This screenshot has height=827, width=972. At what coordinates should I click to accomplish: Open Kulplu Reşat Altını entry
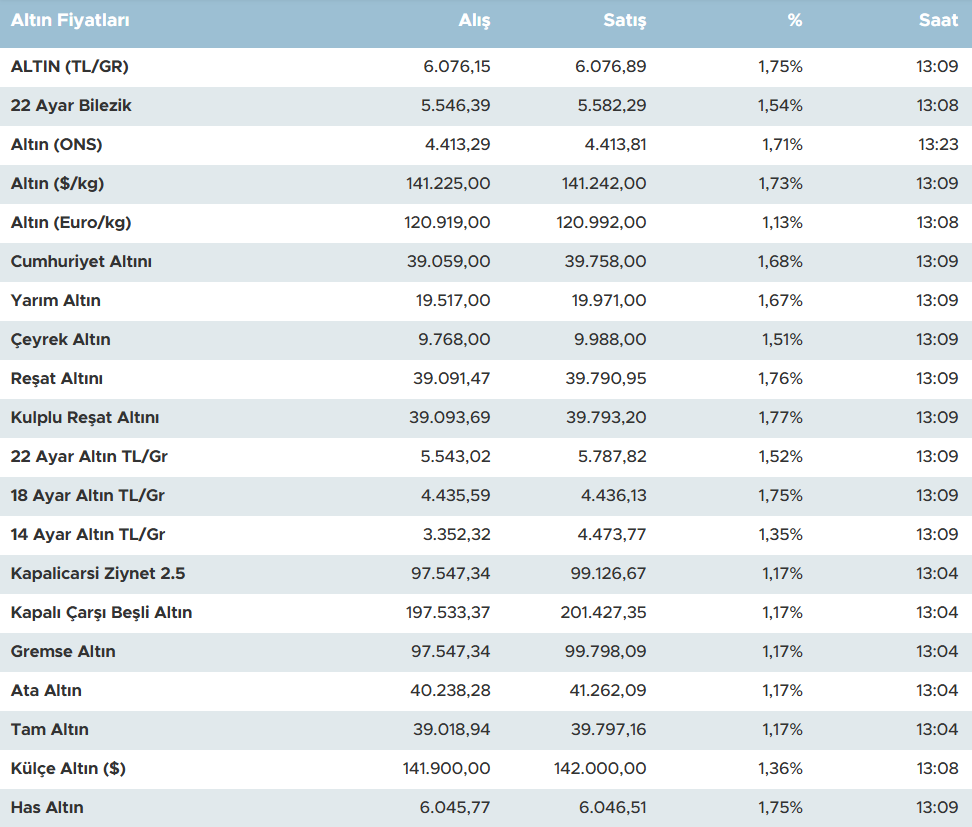pos(85,417)
